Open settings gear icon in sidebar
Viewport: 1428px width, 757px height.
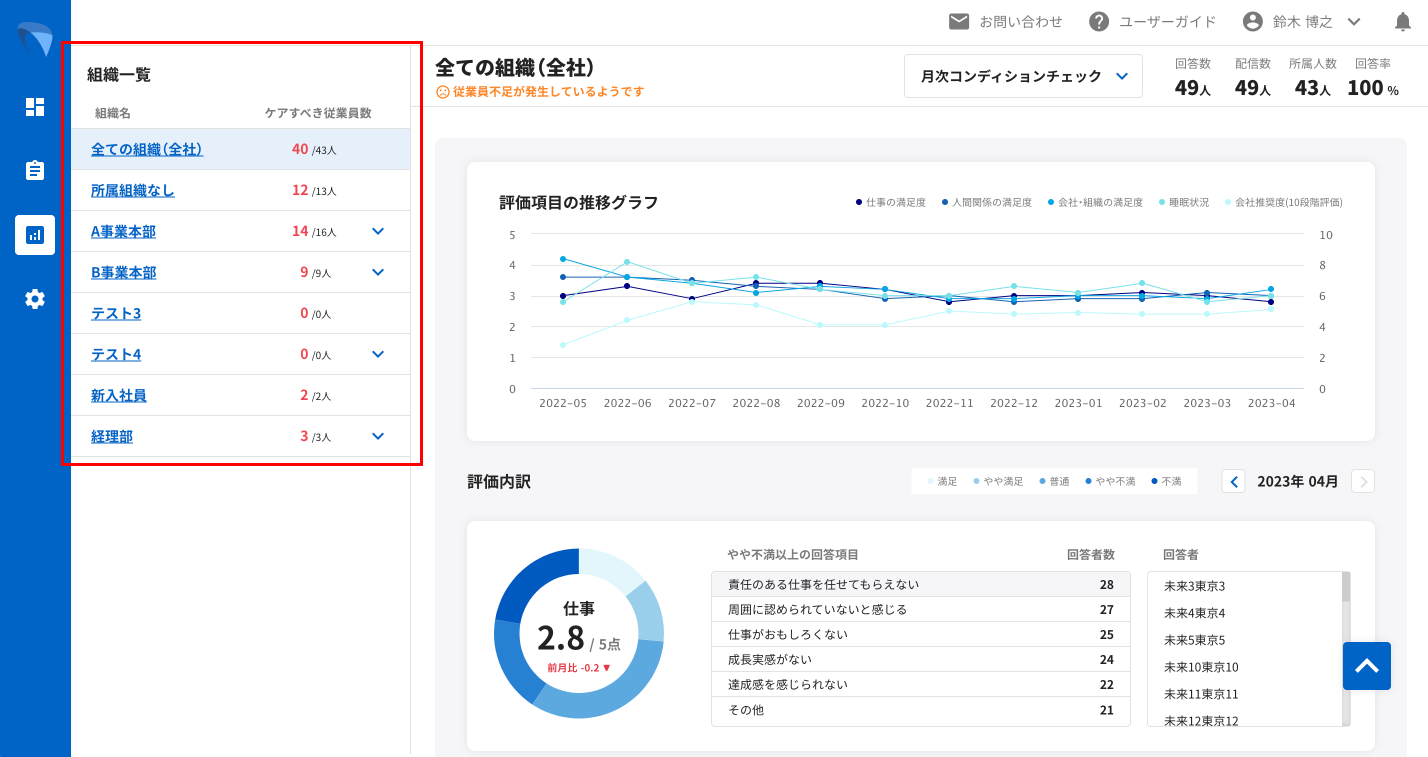(35, 299)
